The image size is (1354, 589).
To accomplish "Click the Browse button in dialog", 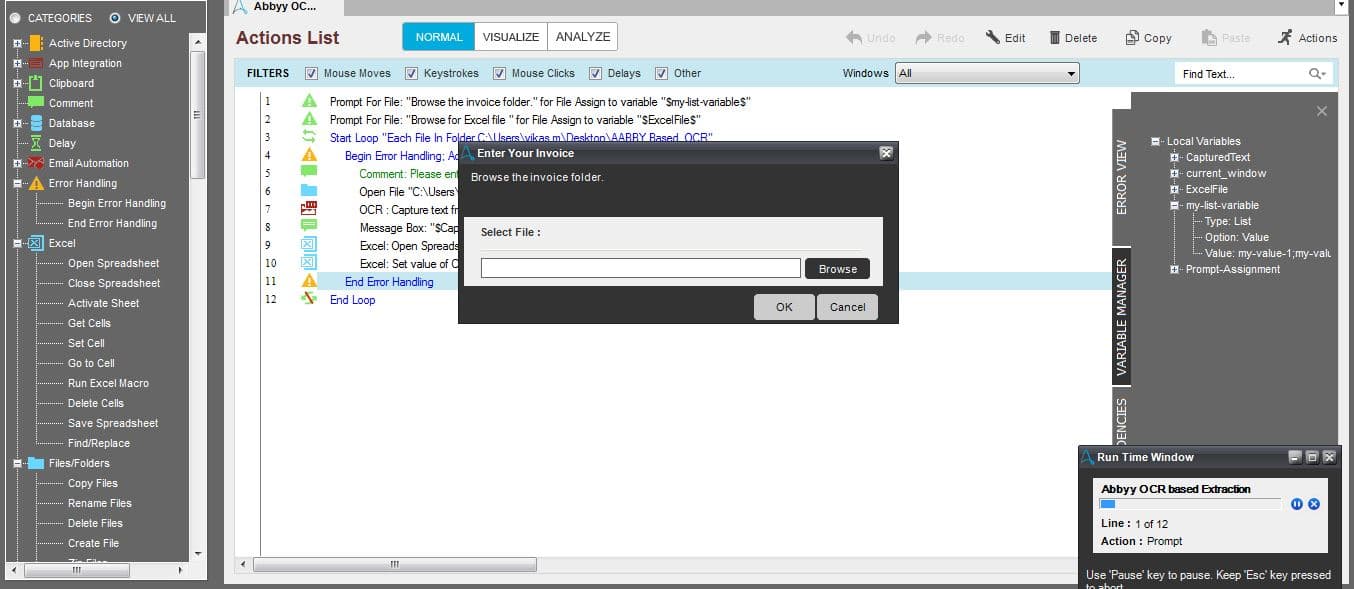I will 838,269.
